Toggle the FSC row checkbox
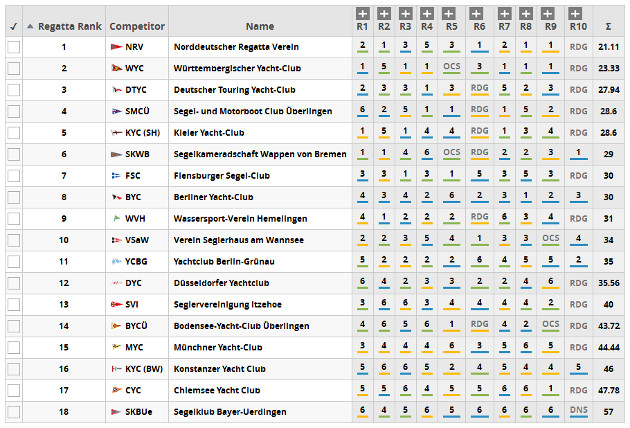 [14, 176]
